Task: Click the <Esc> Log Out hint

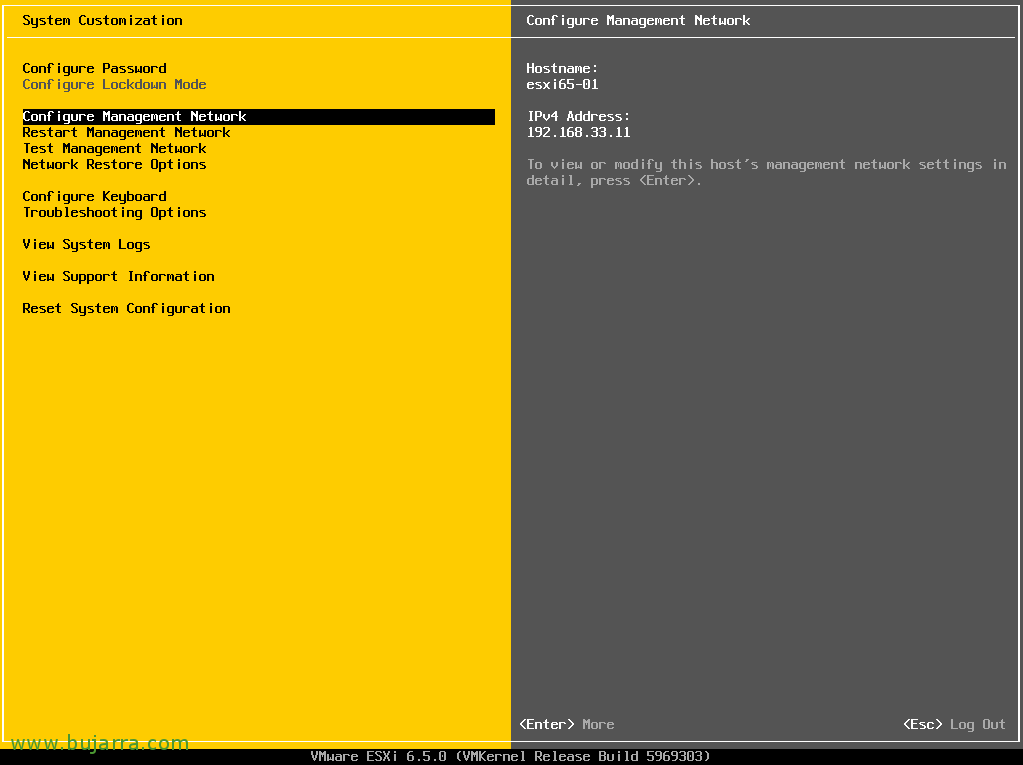Action: point(954,725)
